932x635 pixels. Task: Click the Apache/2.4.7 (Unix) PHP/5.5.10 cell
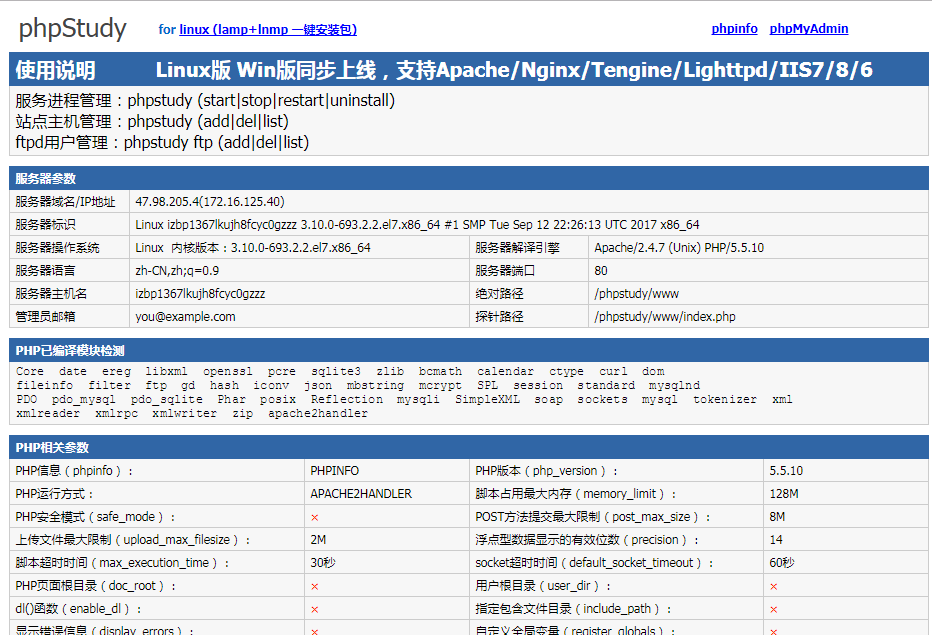point(679,247)
